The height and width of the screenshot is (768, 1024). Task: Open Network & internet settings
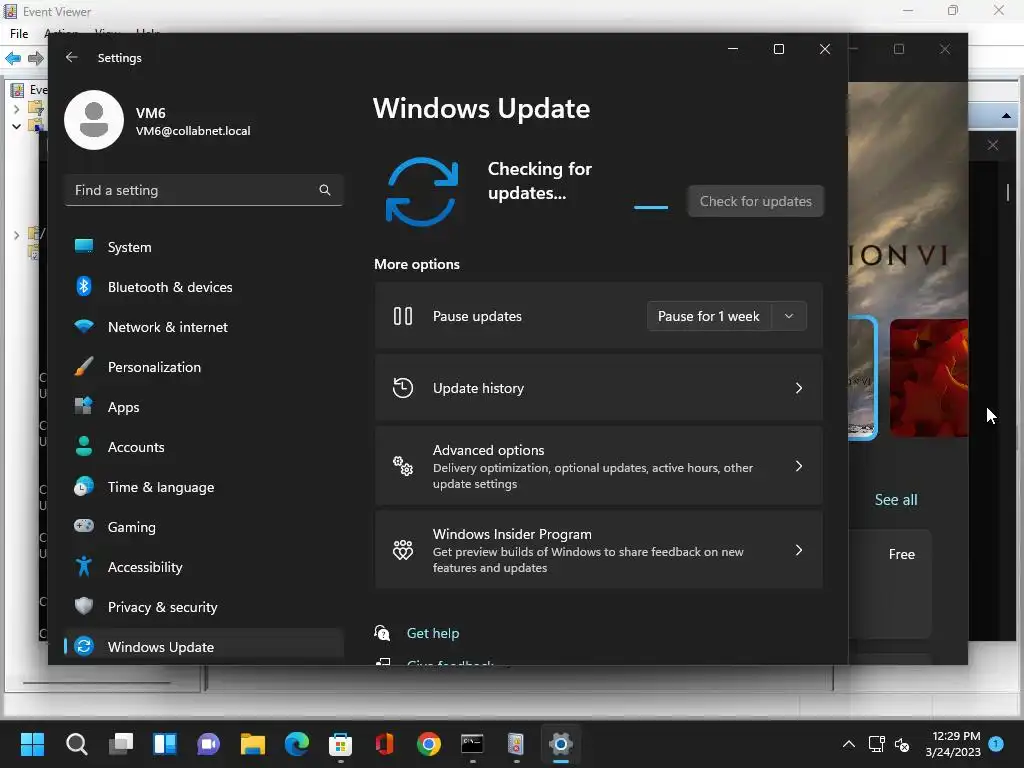204,327
